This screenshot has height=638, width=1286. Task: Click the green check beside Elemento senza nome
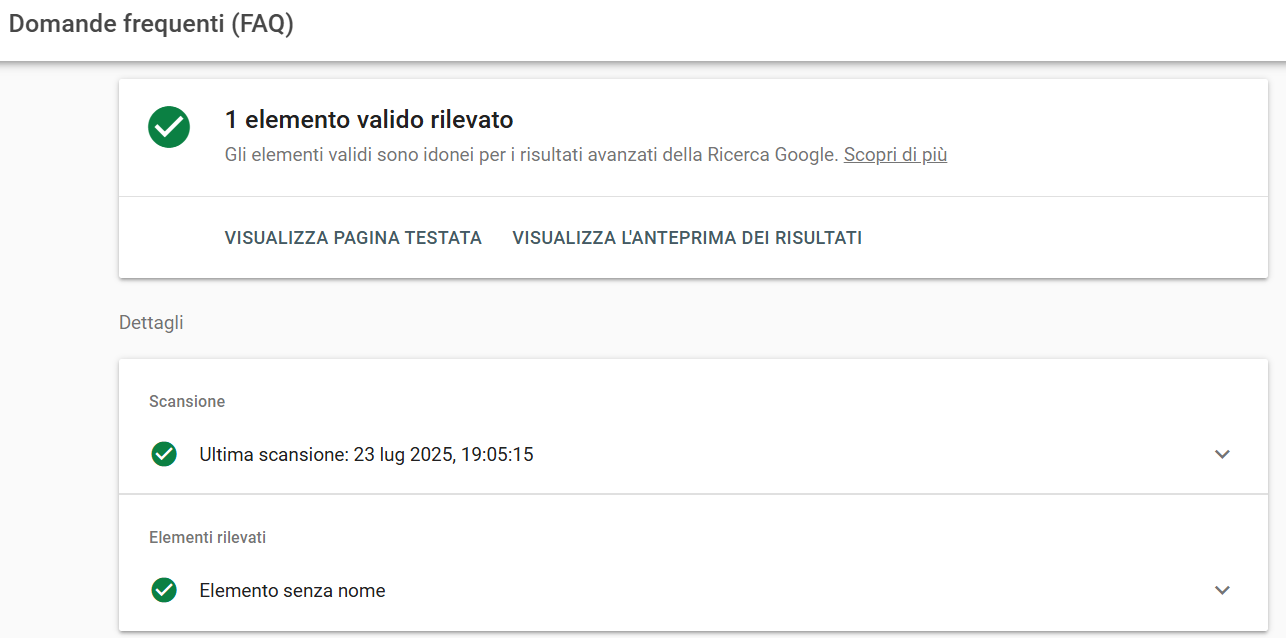click(164, 590)
